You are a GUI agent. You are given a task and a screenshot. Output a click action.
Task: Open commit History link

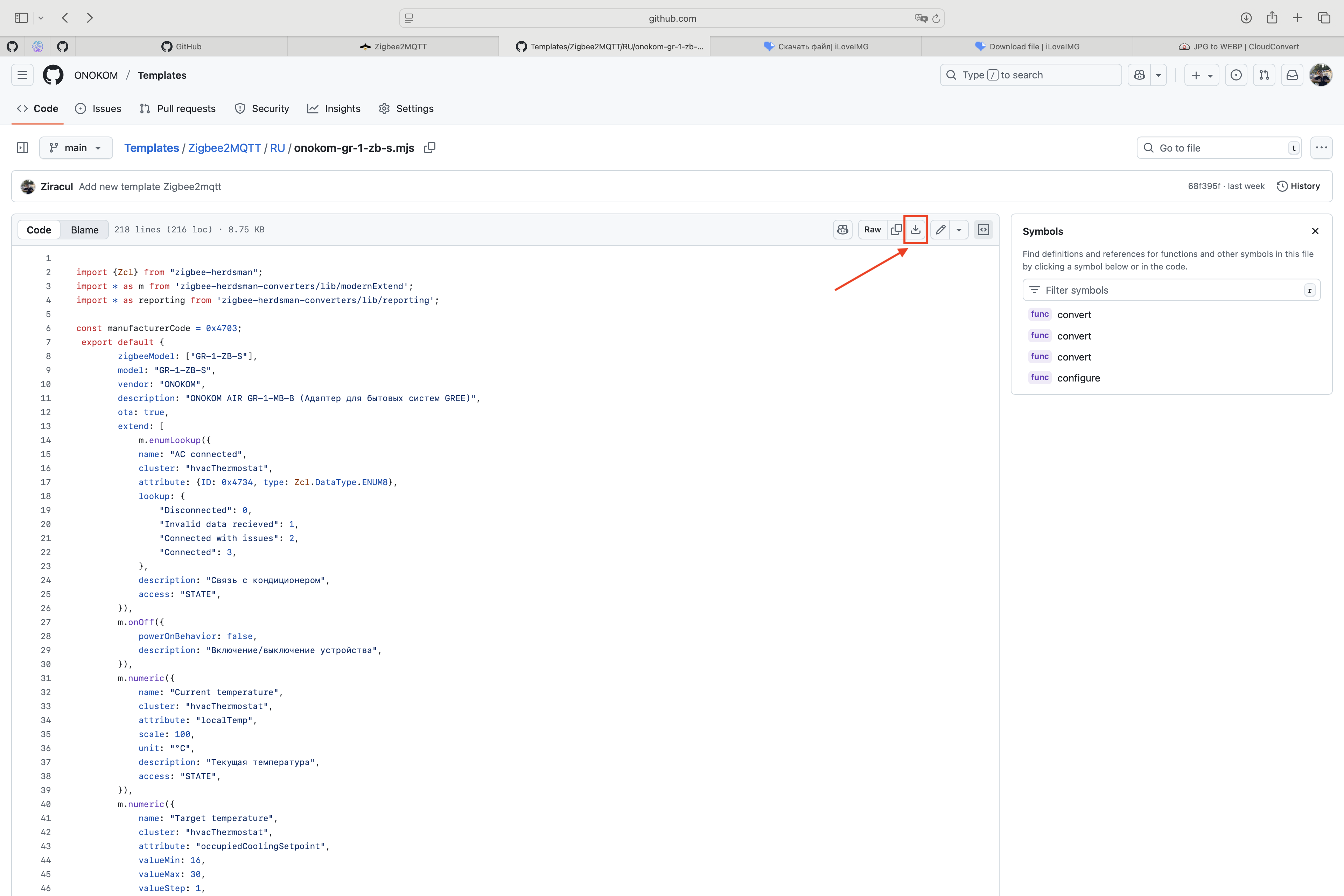[1298, 186]
